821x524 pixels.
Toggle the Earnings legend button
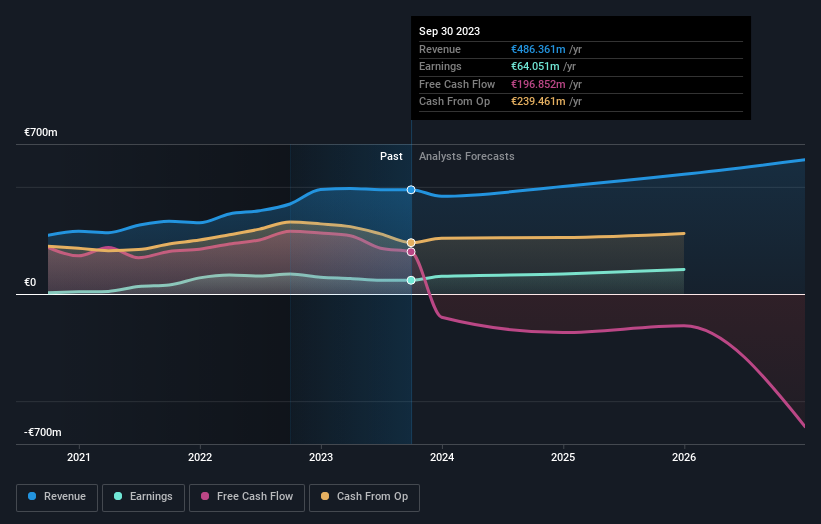point(143,497)
